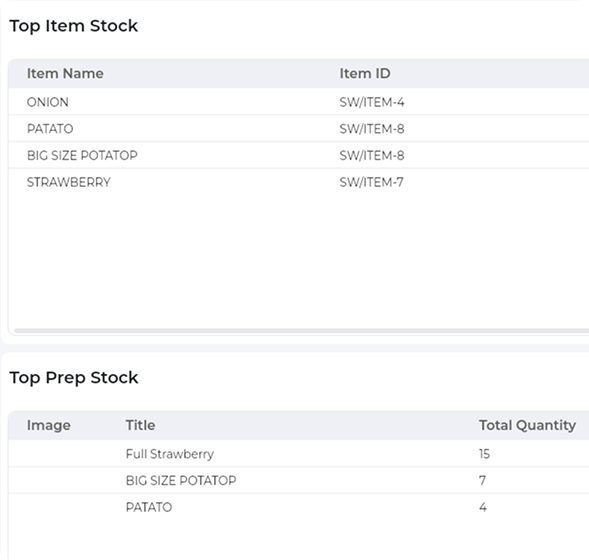589x560 pixels.
Task: Select BIG SIZE POTATOP in prep stock
Action: pos(299,480)
